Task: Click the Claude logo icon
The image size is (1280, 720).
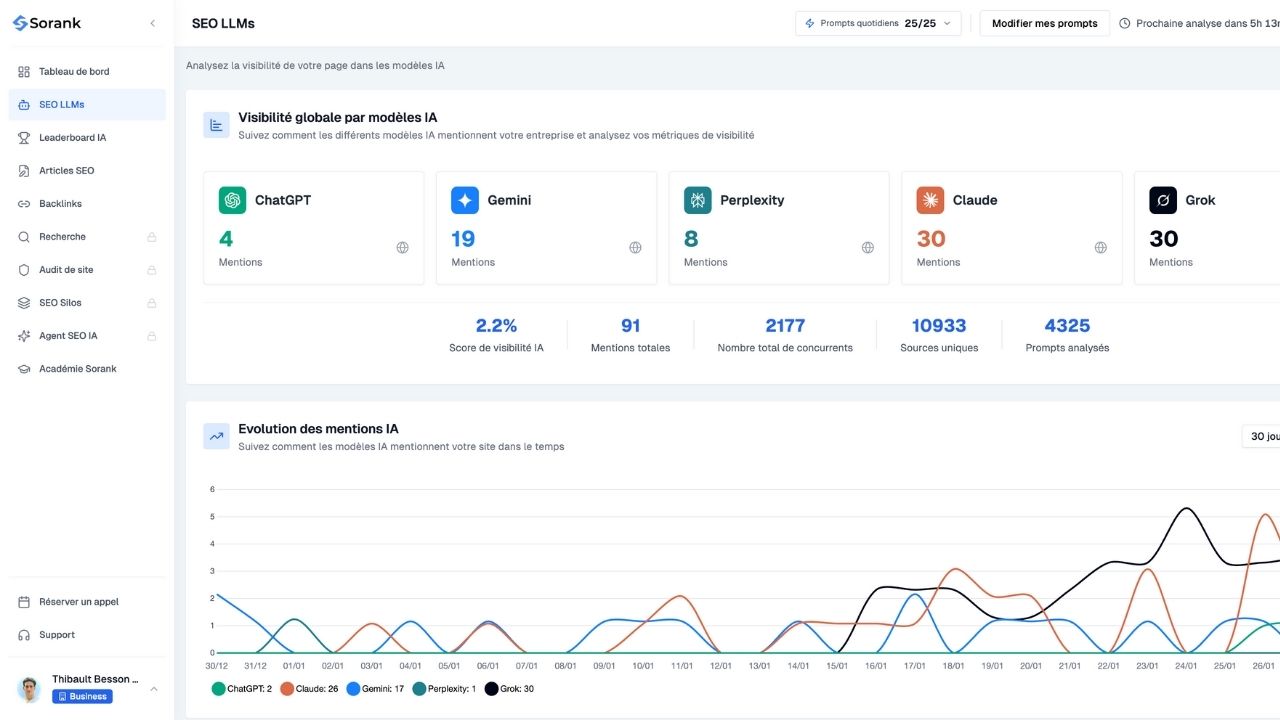Action: [929, 200]
